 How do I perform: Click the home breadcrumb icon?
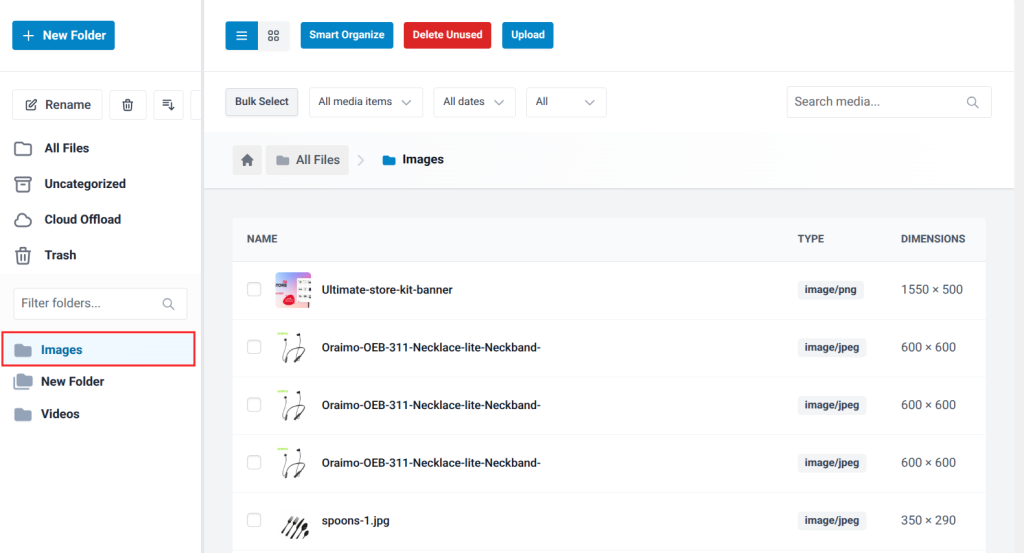point(248,160)
